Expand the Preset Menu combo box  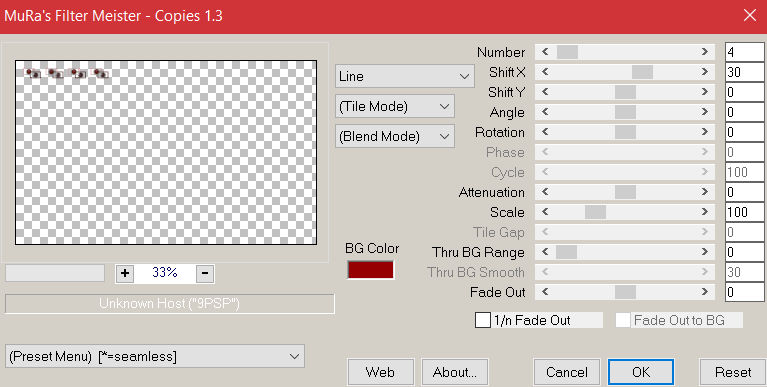click(155, 356)
